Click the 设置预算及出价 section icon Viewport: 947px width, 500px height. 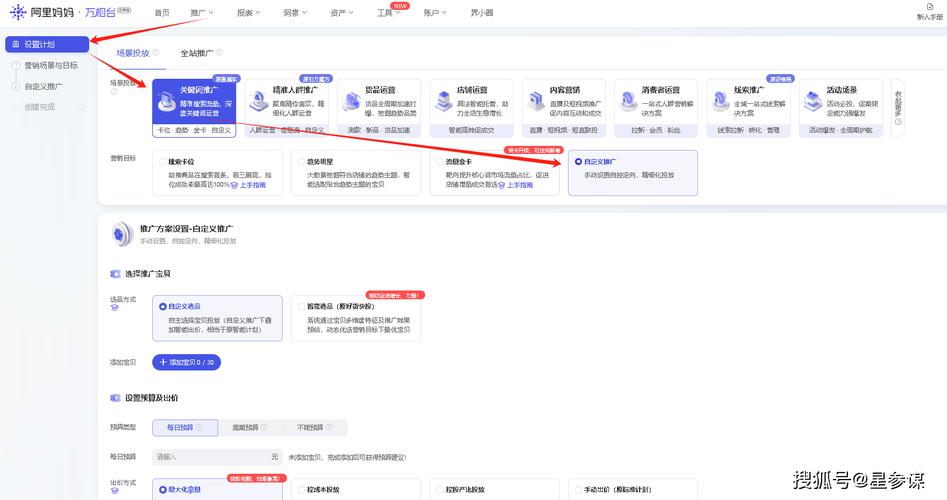pos(115,398)
